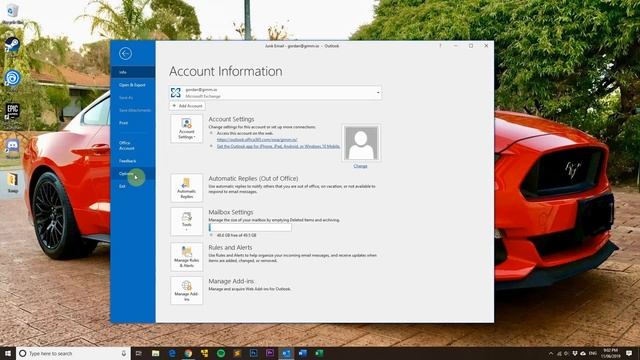Open the taskbar clock and date
The image size is (640, 360).
(x=611, y=353)
